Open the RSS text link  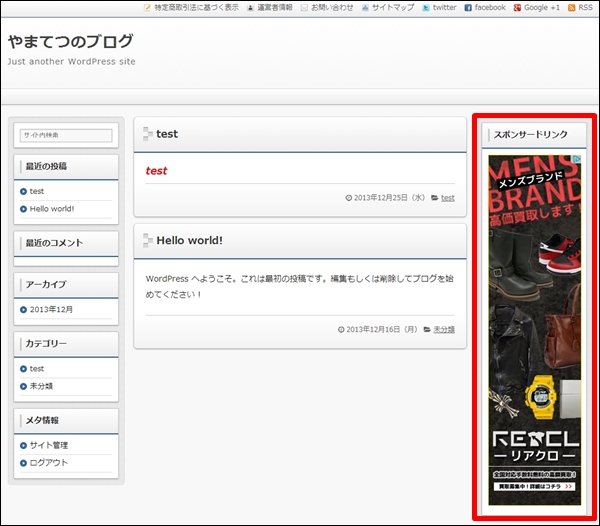585,7
